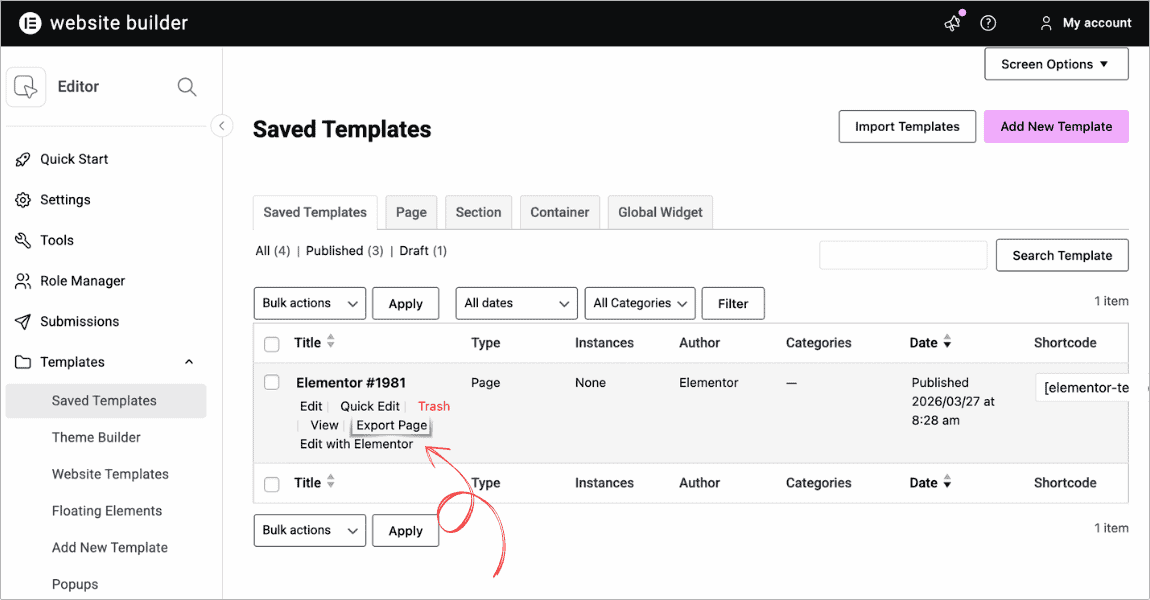Click the Settings gear icon
The height and width of the screenshot is (600, 1150).
(23, 200)
